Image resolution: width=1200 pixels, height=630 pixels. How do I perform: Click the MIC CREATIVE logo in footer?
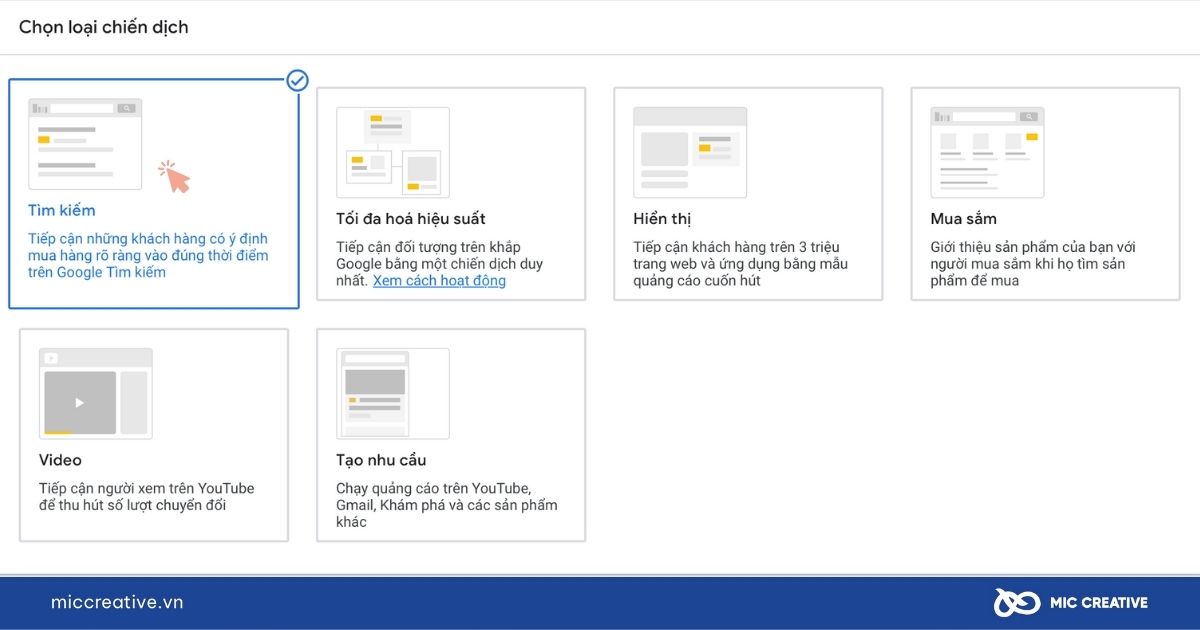[1070, 602]
